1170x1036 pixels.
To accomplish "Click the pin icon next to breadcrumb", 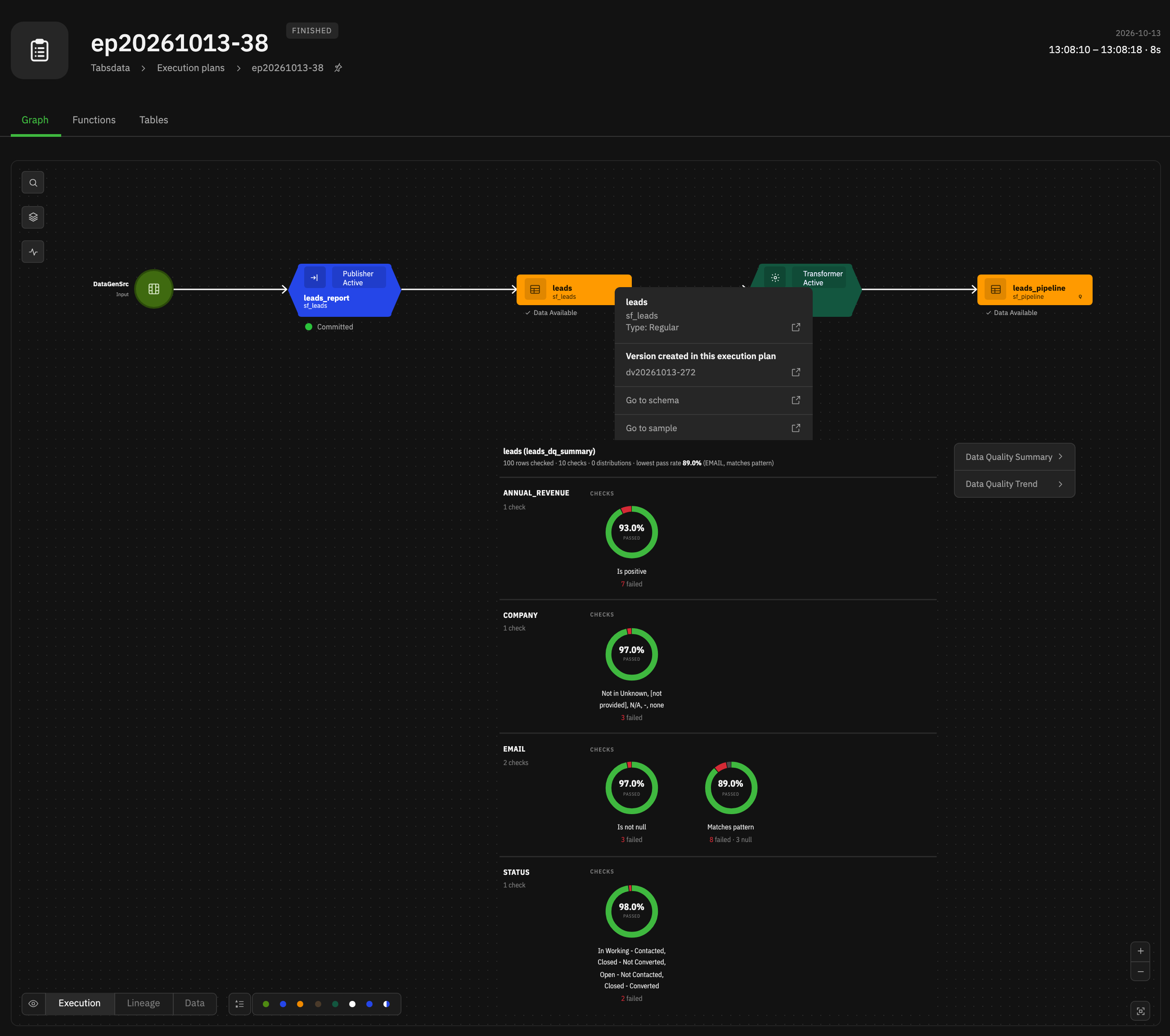I will point(338,68).
